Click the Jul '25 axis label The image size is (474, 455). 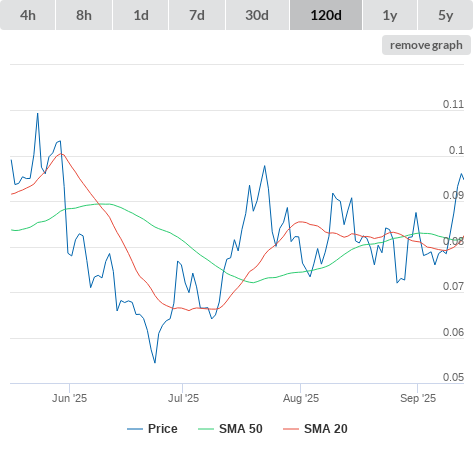click(183, 398)
